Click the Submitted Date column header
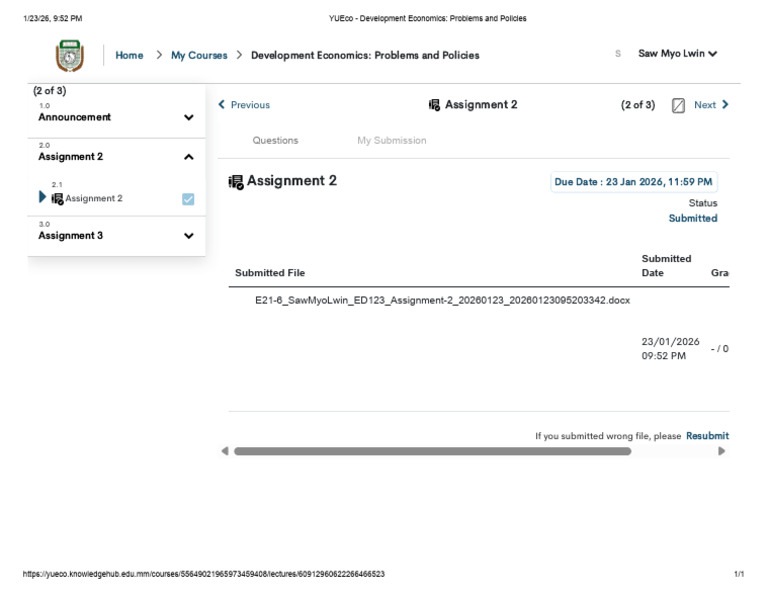Screen dimensions: 768x594 pos(666,265)
